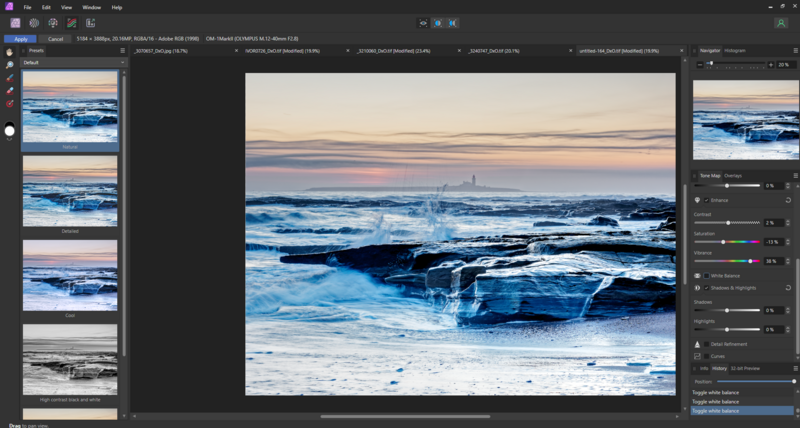Viewport: 800px width, 428px height.
Task: Click the Highlights value stepper arrows
Action: (788, 330)
